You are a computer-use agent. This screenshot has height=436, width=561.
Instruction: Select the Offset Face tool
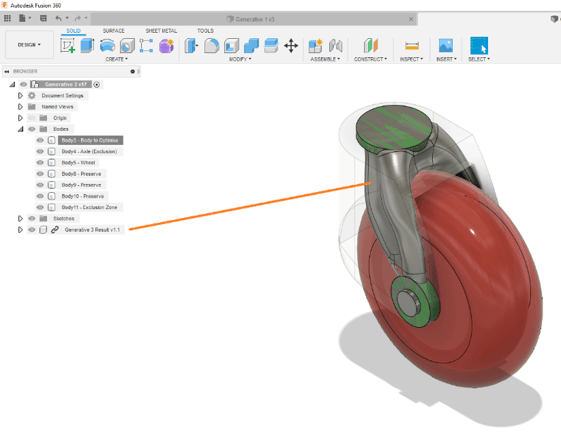(271, 46)
